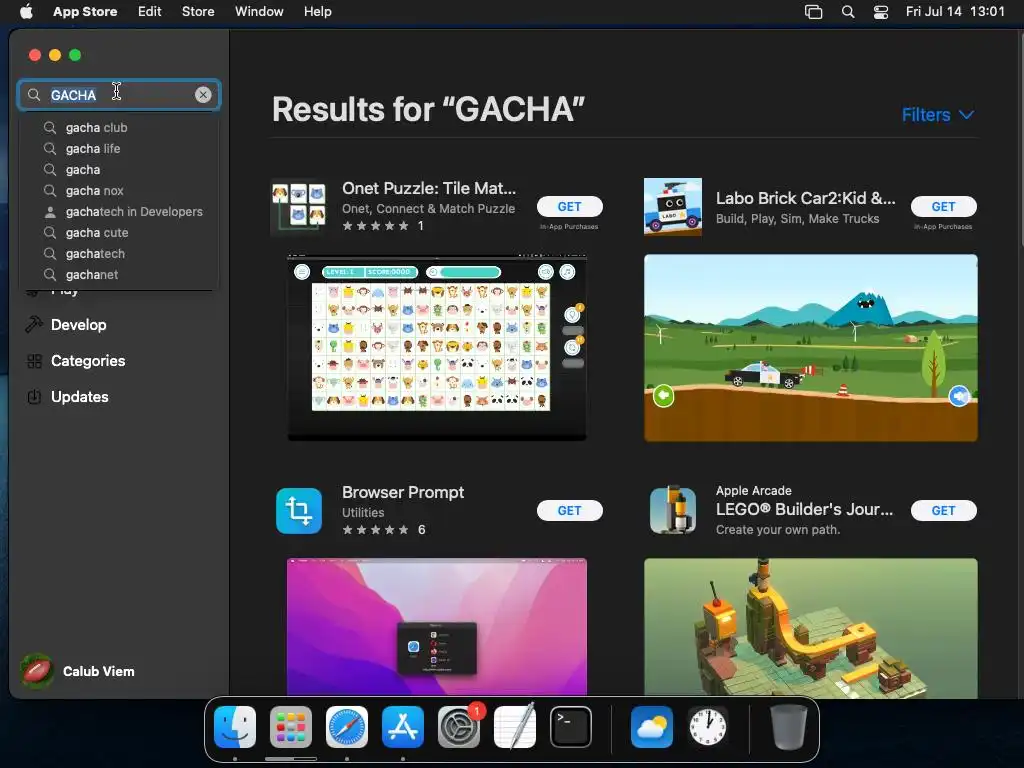Open Terminal from the Dock

coord(571,727)
